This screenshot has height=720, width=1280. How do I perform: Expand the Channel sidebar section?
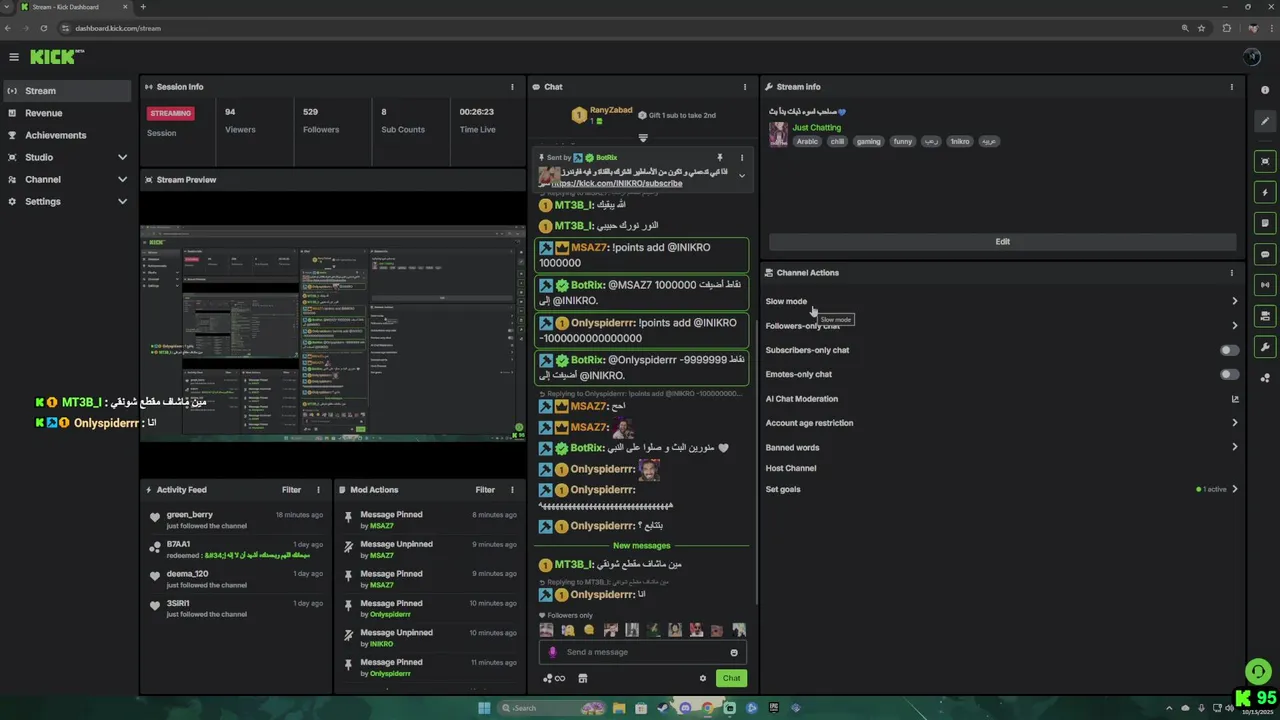click(x=66, y=179)
